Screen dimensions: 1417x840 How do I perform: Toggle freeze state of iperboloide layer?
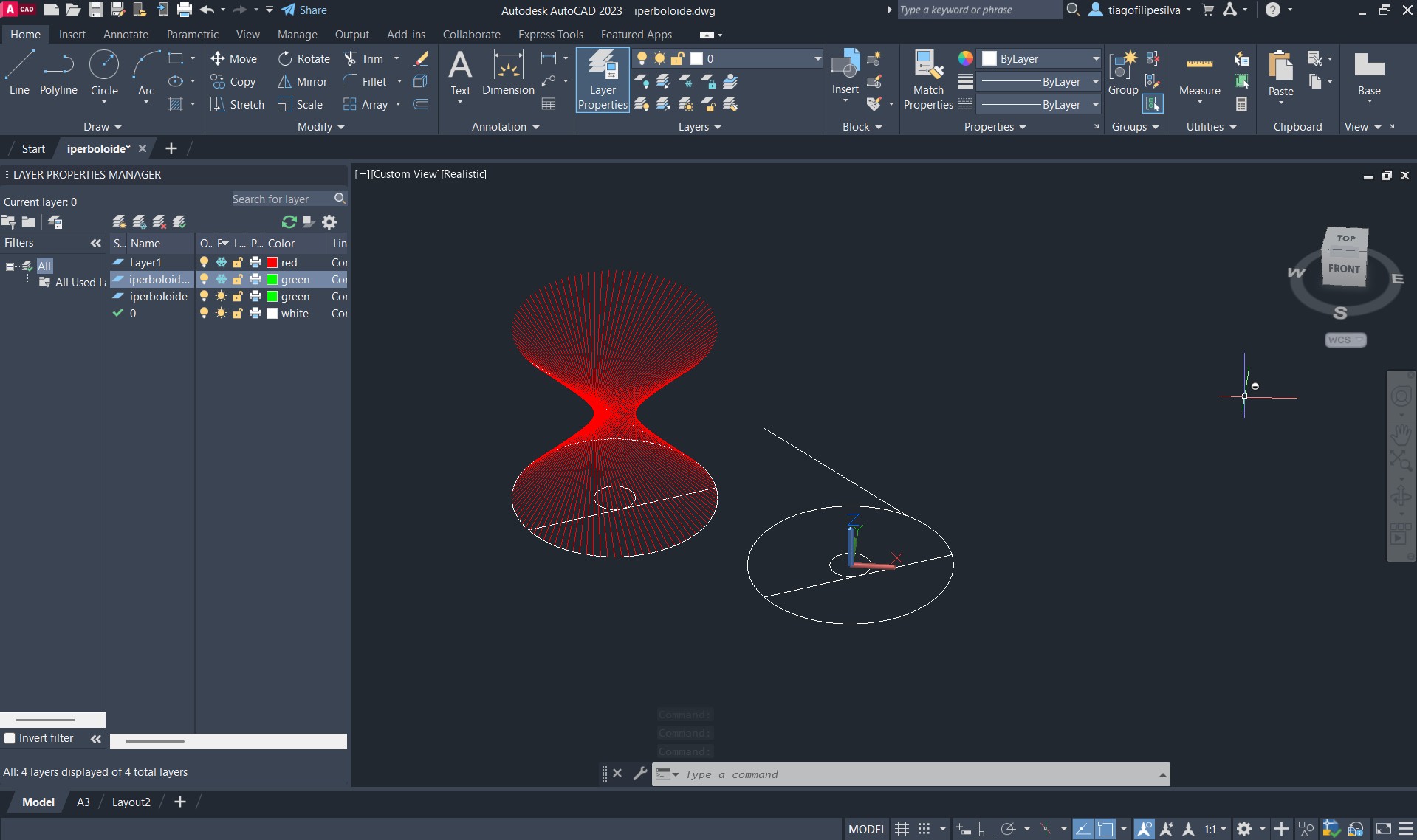click(221, 297)
